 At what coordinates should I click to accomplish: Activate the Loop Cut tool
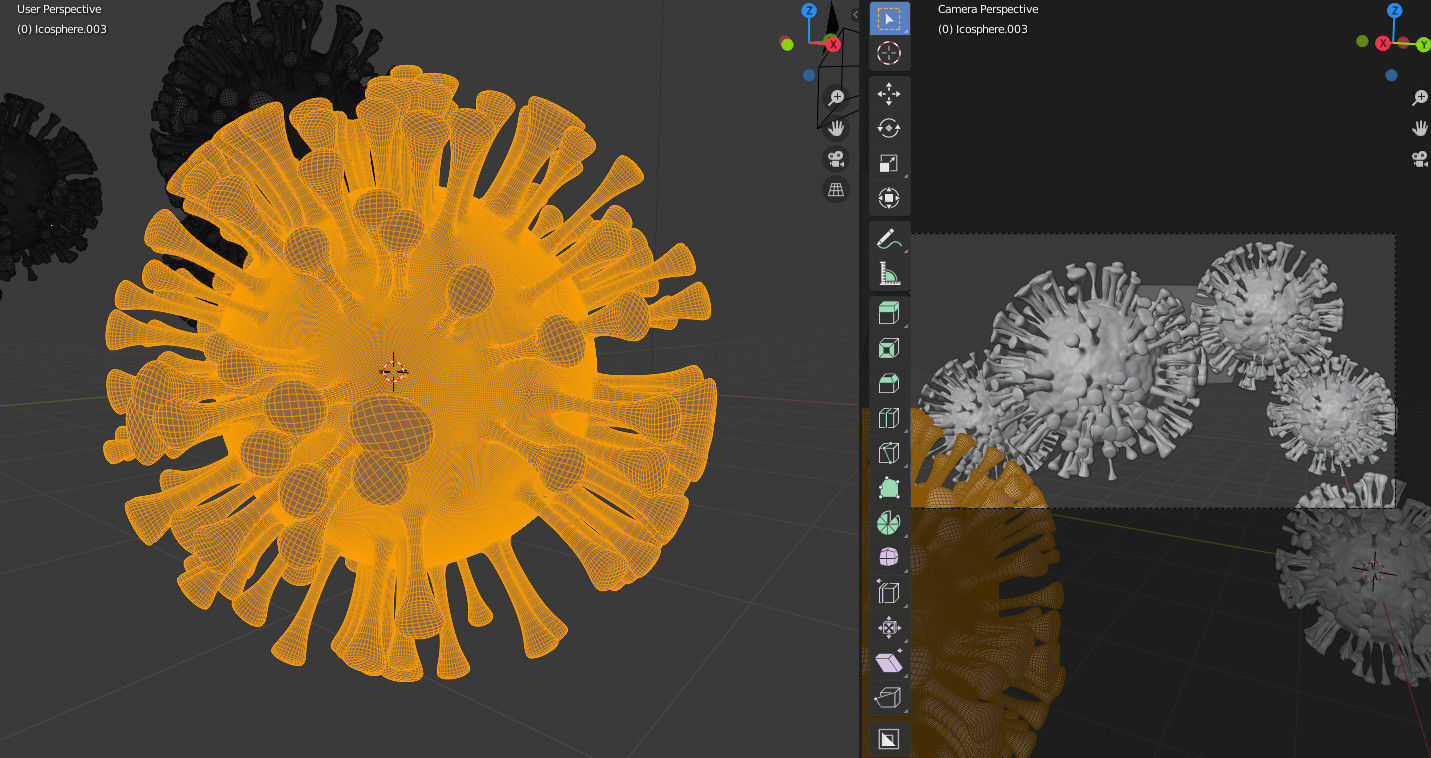tap(889, 417)
